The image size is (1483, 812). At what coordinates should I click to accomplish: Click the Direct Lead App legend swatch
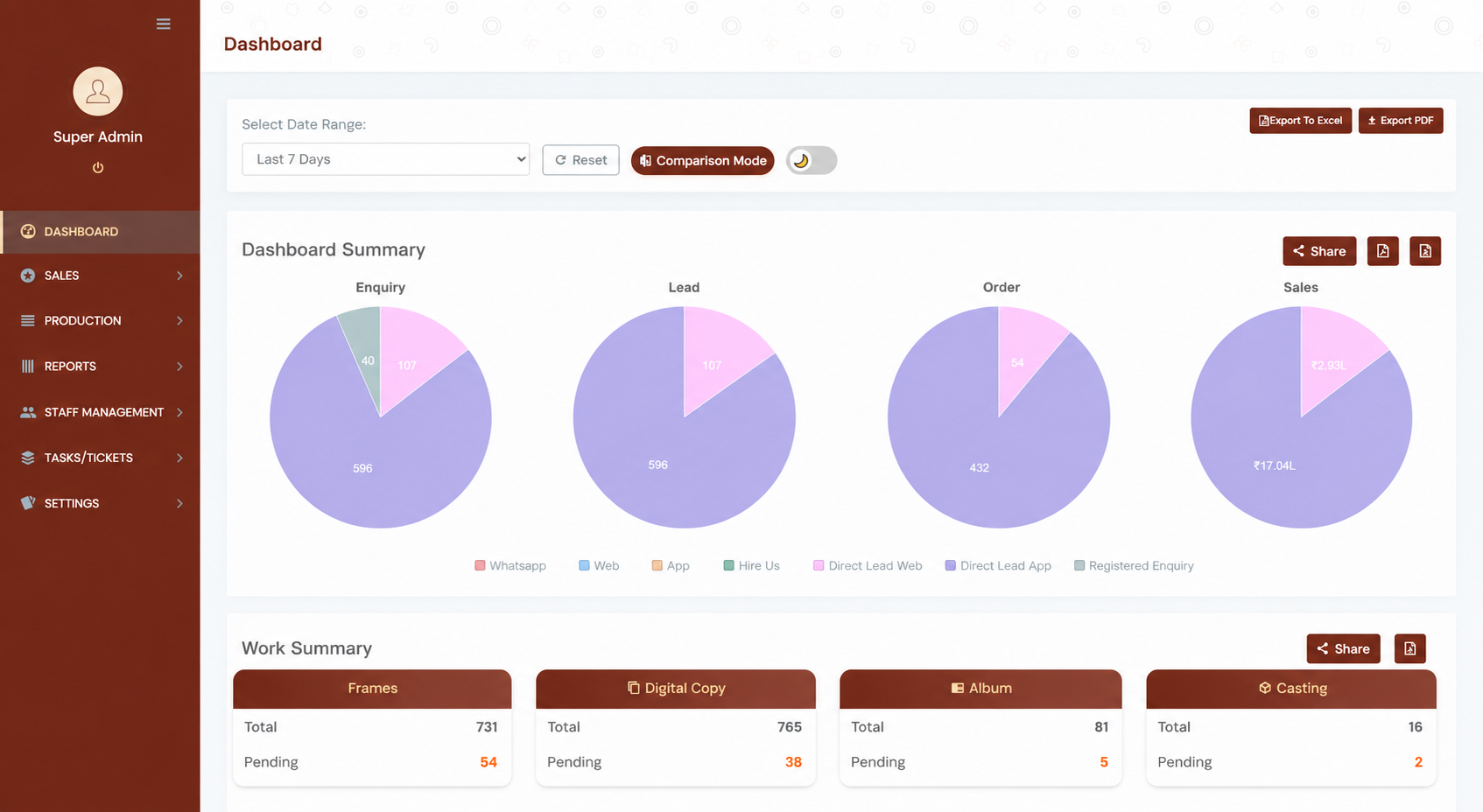coord(950,566)
